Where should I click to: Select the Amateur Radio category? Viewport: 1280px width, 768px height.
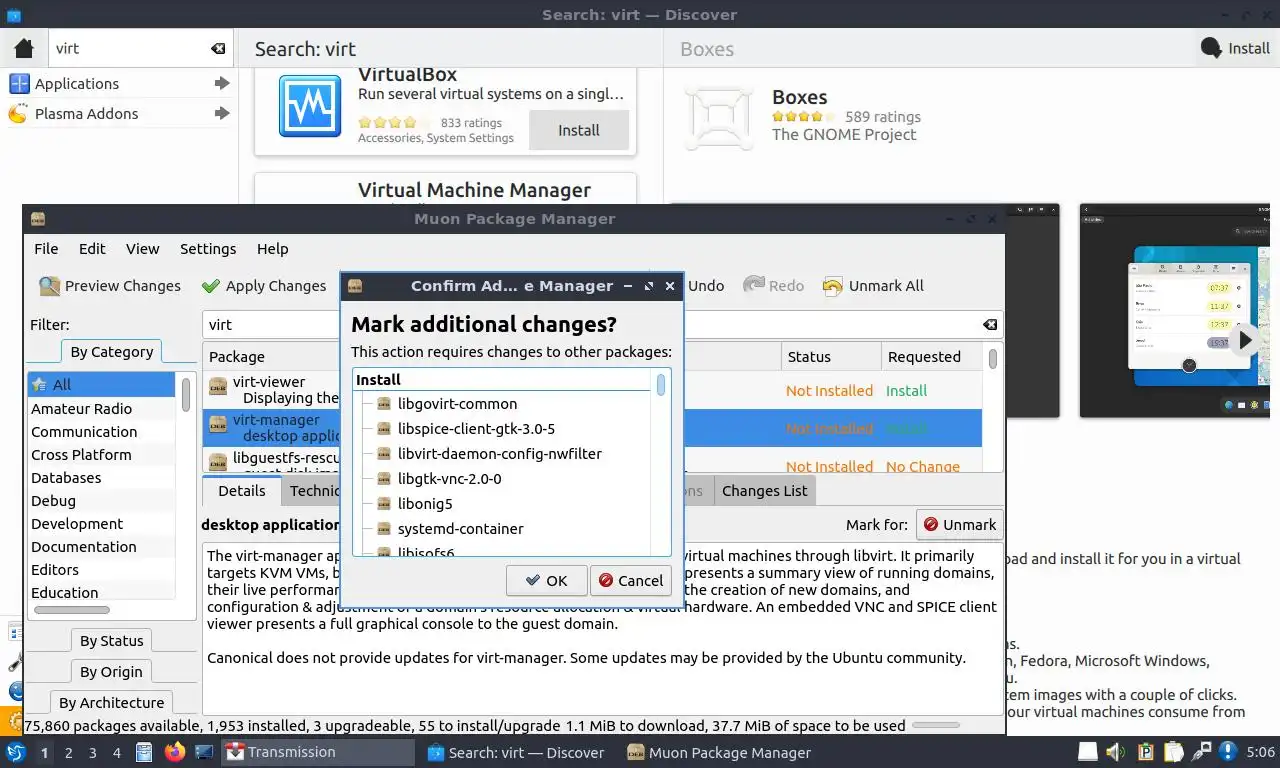pos(102,409)
